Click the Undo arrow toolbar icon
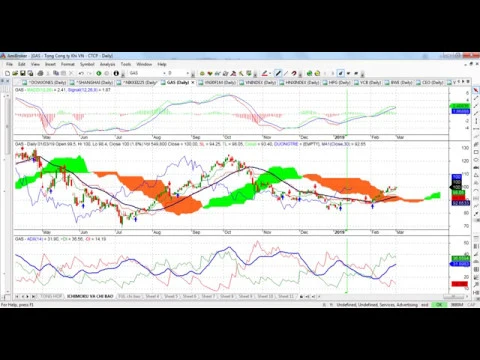 click(x=81, y=73)
